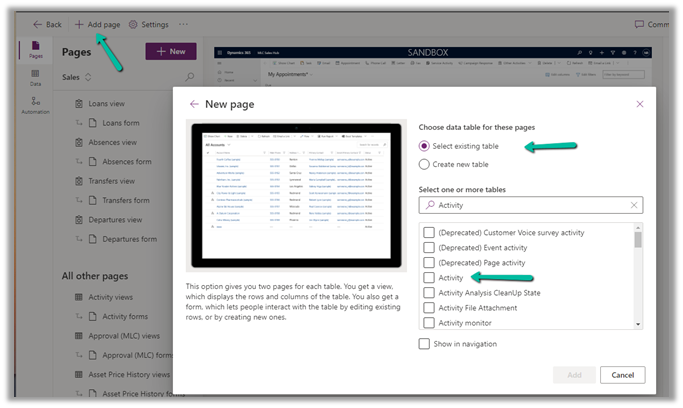This screenshot has height=408, width=683.
Task: Click into the table search field
Action: [530, 204]
